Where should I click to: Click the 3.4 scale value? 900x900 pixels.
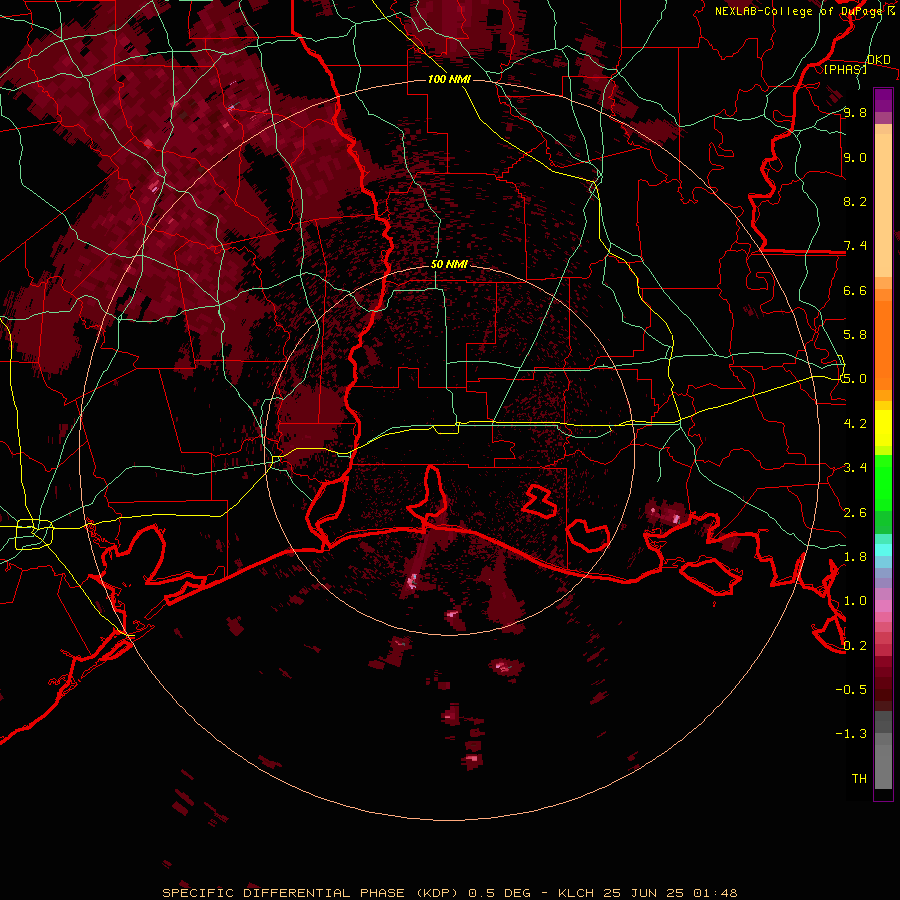[x=855, y=468]
